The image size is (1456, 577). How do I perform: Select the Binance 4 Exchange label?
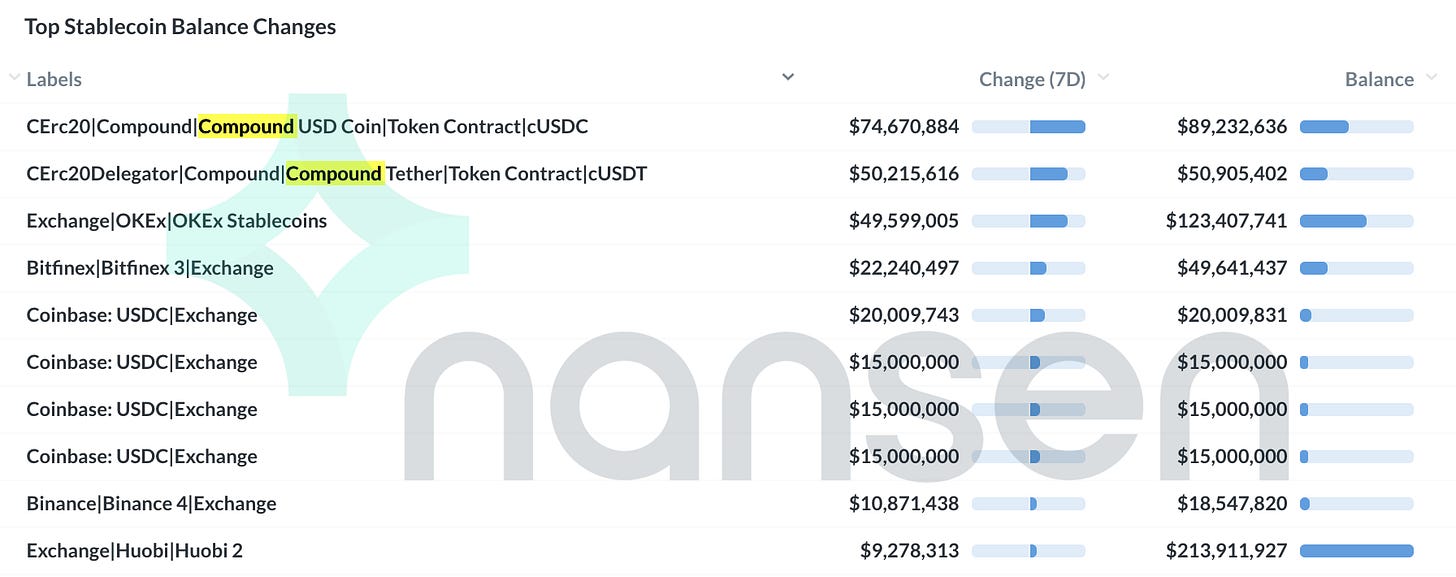[x=151, y=503]
